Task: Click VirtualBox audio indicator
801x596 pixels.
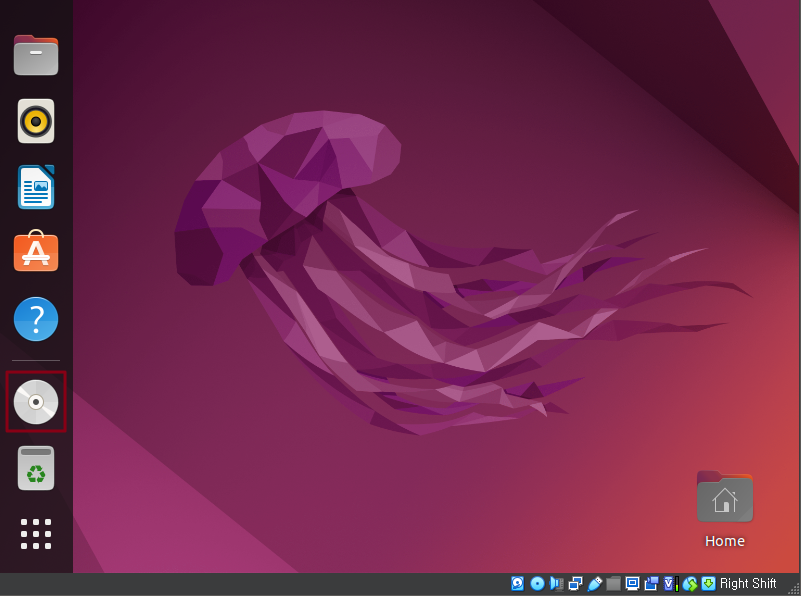Action: (556, 583)
